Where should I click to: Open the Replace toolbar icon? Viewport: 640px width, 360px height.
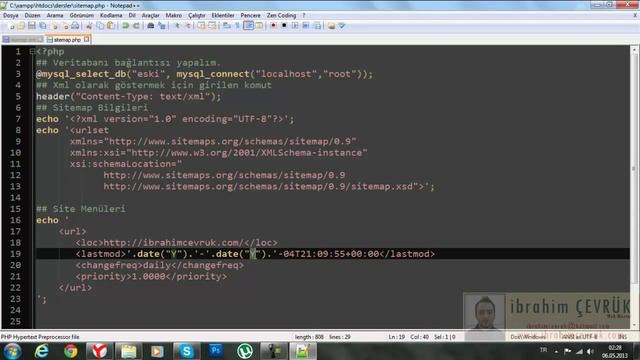pos(161,26)
